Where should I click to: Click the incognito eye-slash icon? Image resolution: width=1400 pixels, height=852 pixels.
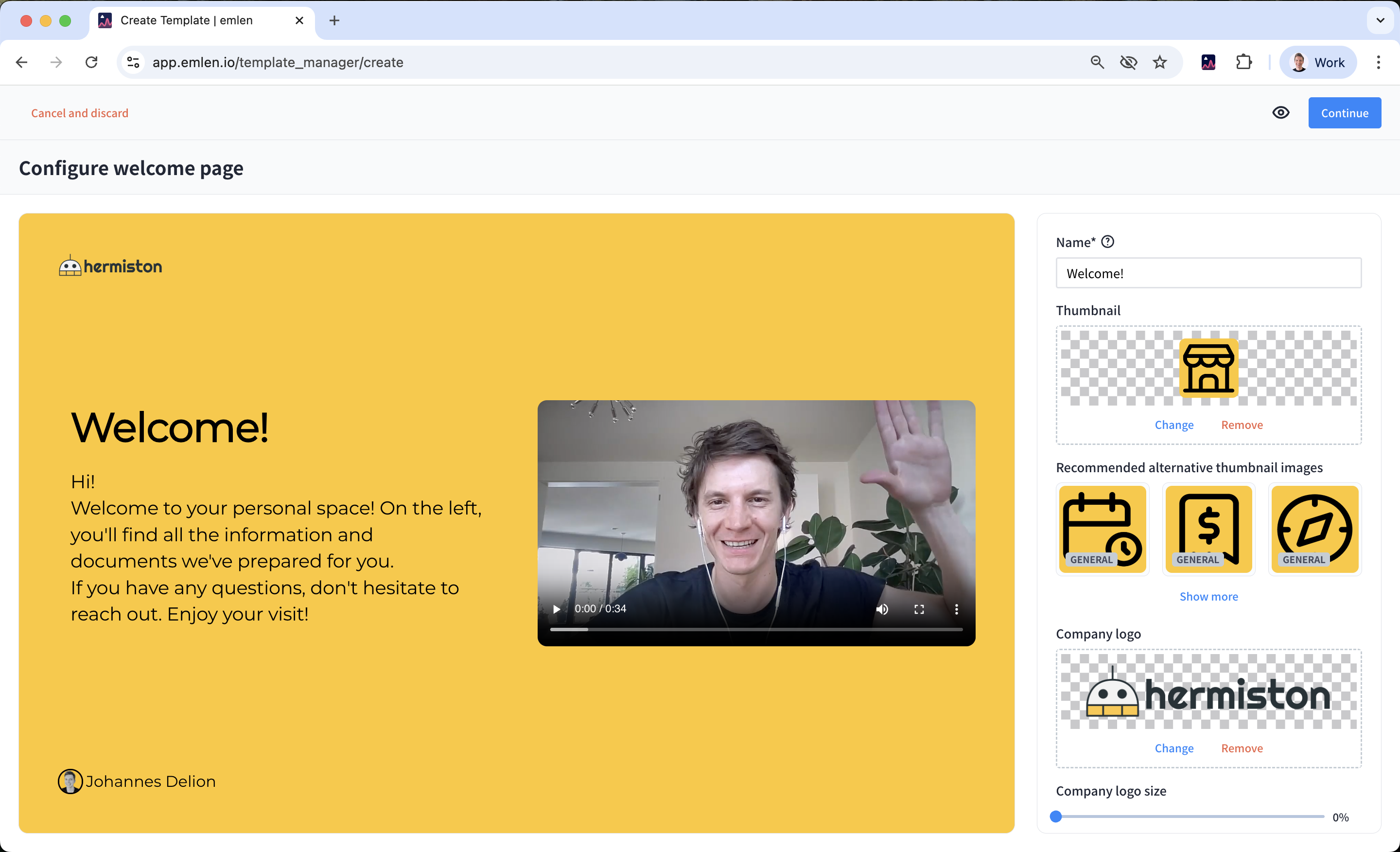(x=1128, y=62)
